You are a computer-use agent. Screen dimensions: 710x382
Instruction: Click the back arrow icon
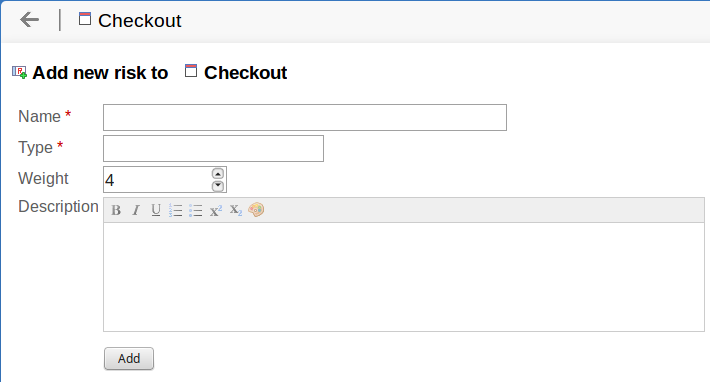[29, 20]
